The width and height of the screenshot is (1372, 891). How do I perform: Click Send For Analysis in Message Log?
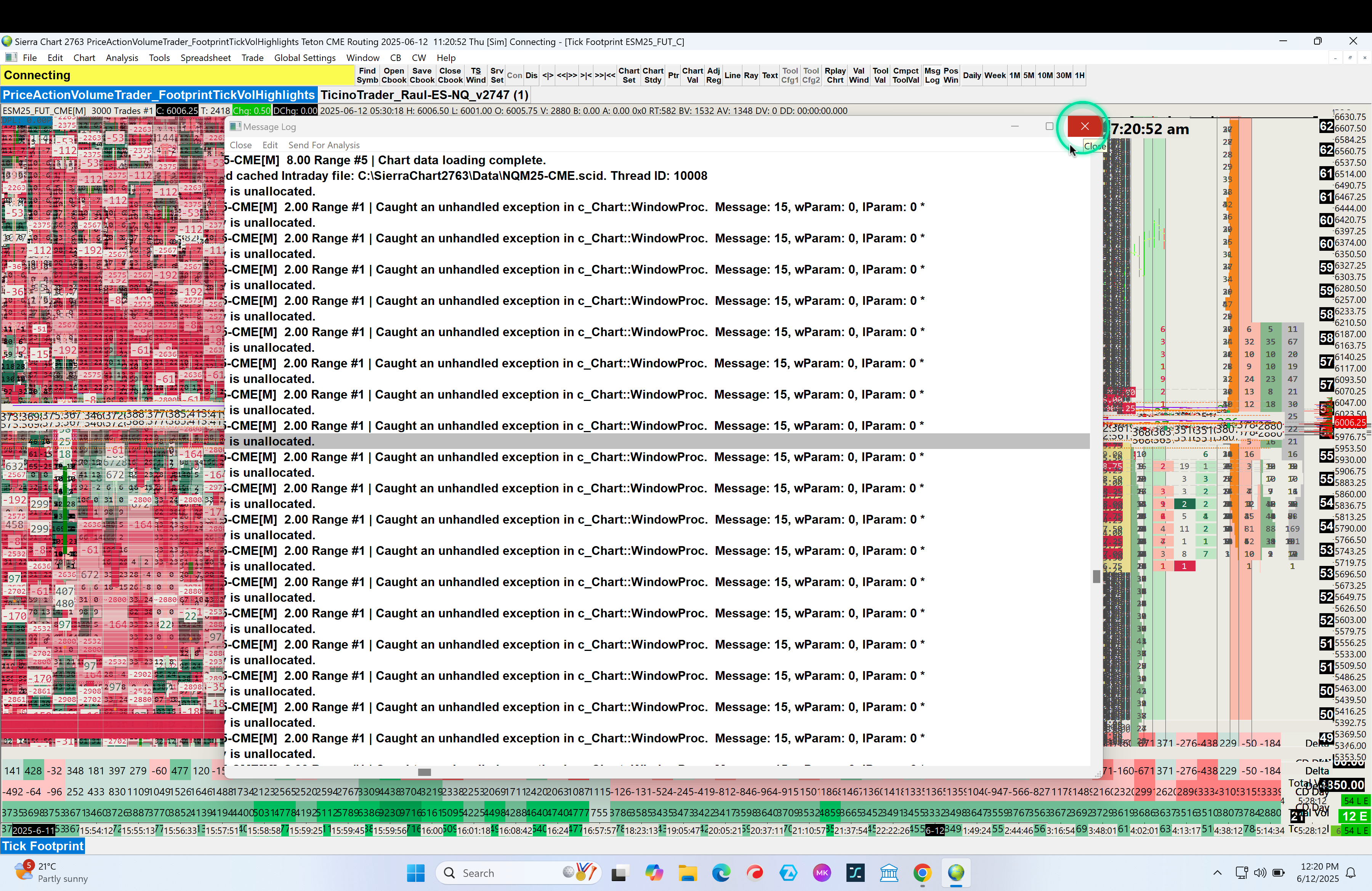click(x=324, y=145)
